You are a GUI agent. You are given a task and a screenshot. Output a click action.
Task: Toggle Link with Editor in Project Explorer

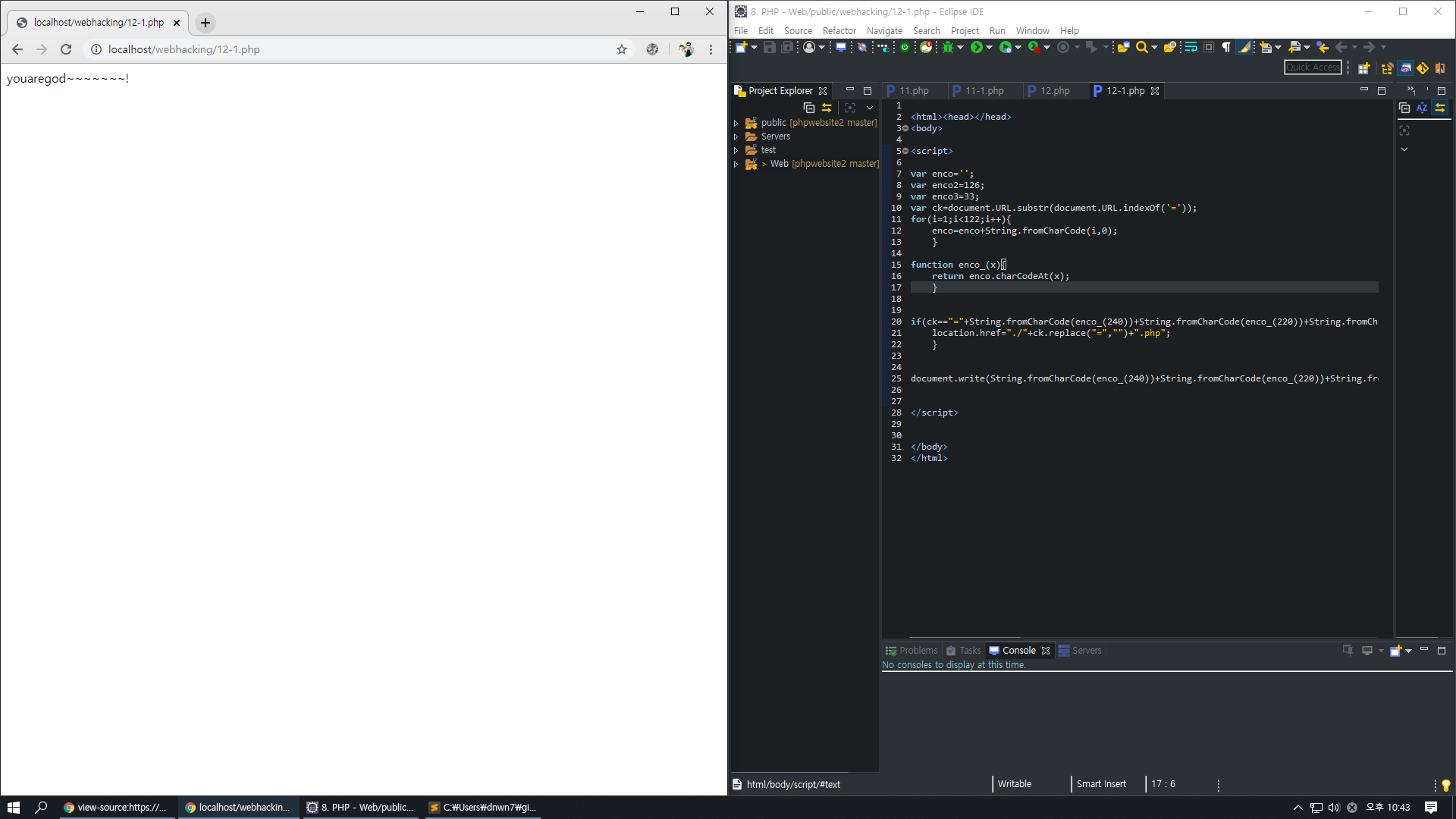(827, 108)
